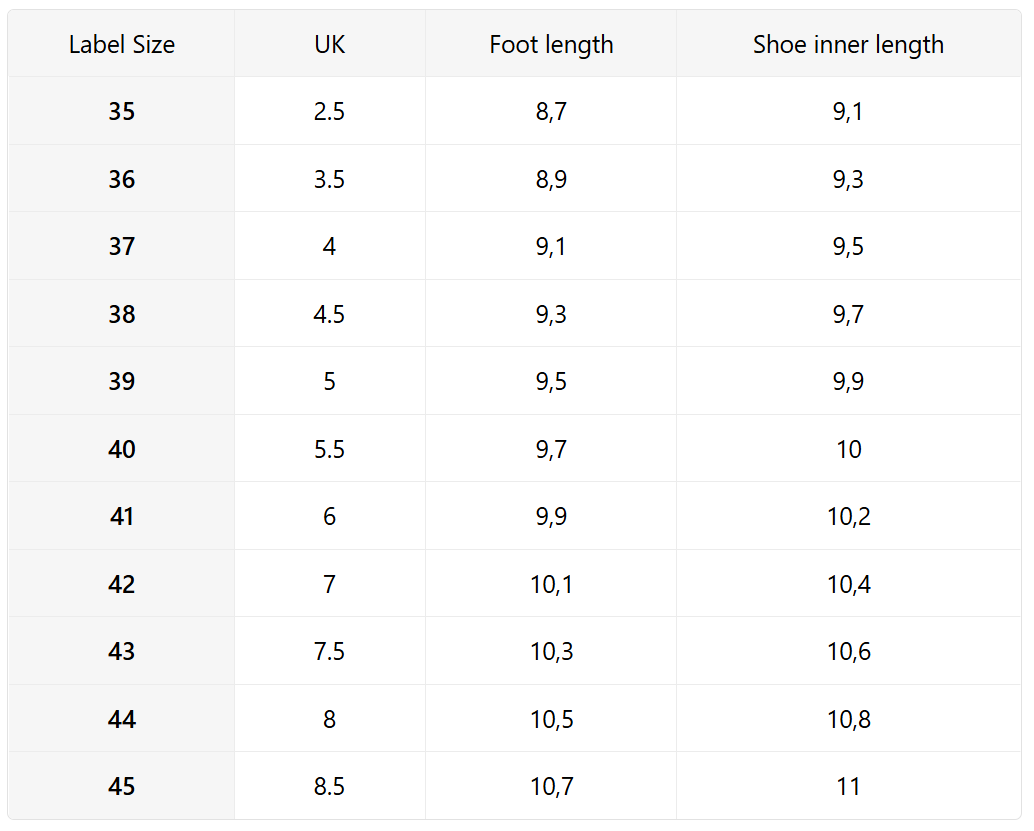
Task: Click the Shoe inner length header
Action: pyautogui.click(x=848, y=45)
